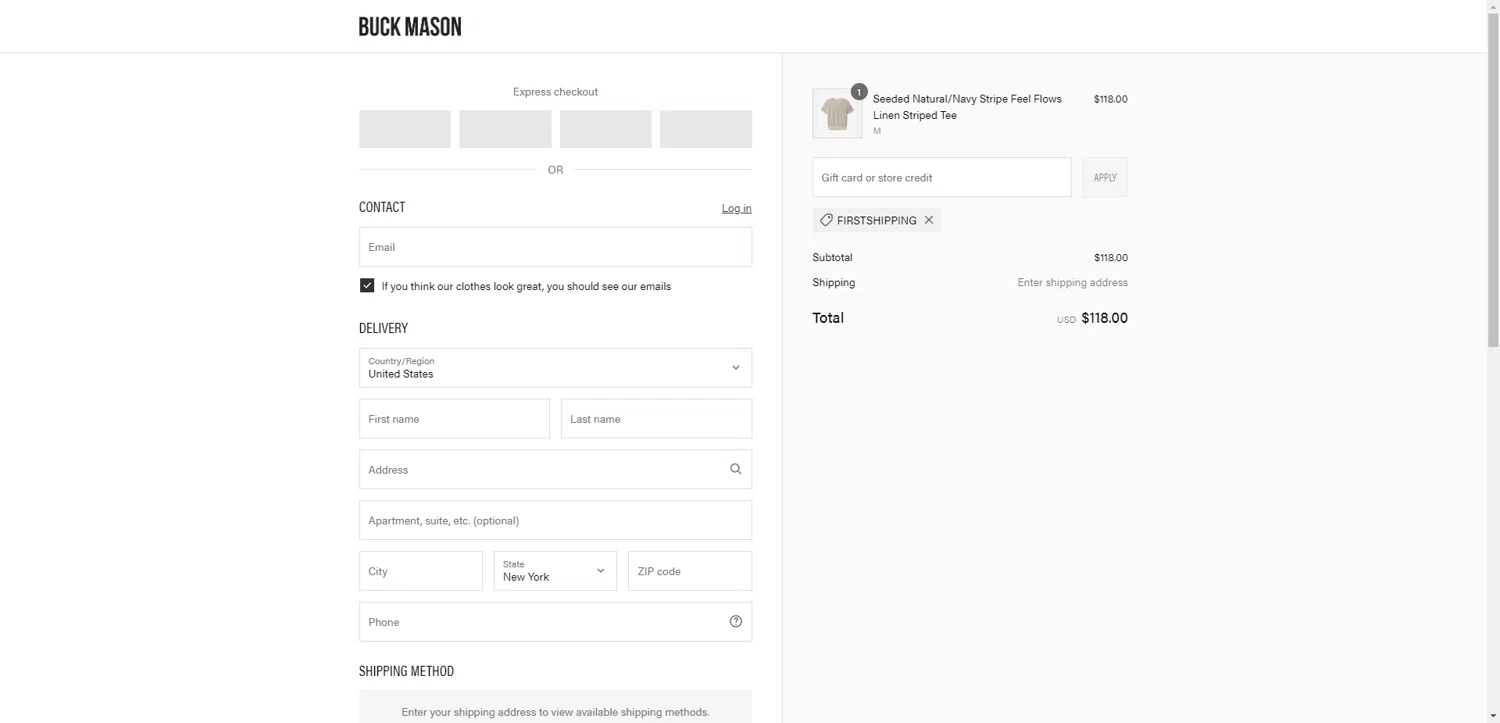This screenshot has height=723, width=1500.
Task: Click the Gift card or store credit field
Action: pyautogui.click(x=942, y=177)
